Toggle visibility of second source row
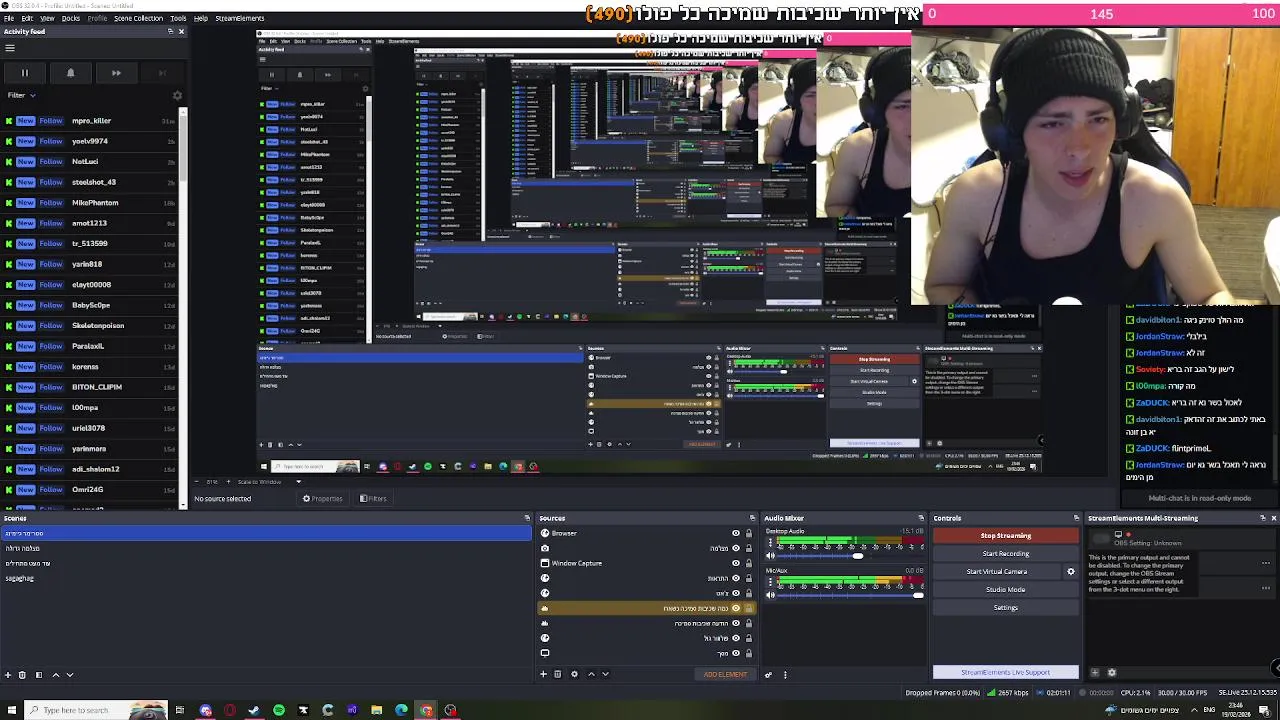This screenshot has height=720, width=1280. pos(736,548)
